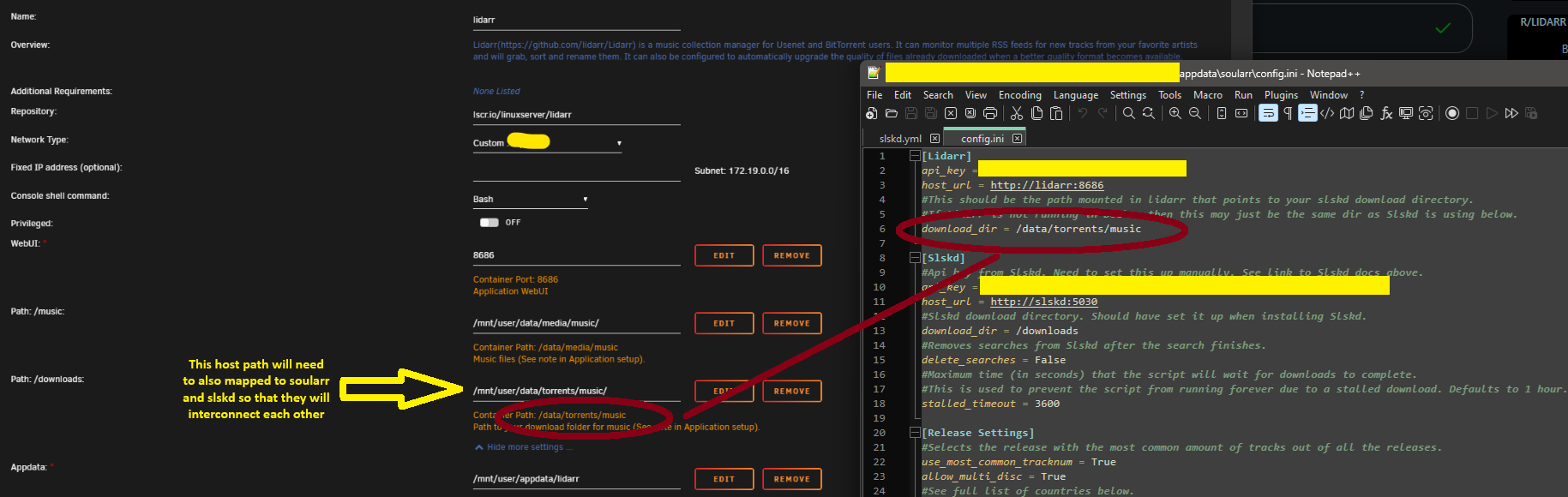Select the config.ini tab
The height and width of the screenshot is (497, 1568).
coord(982,139)
